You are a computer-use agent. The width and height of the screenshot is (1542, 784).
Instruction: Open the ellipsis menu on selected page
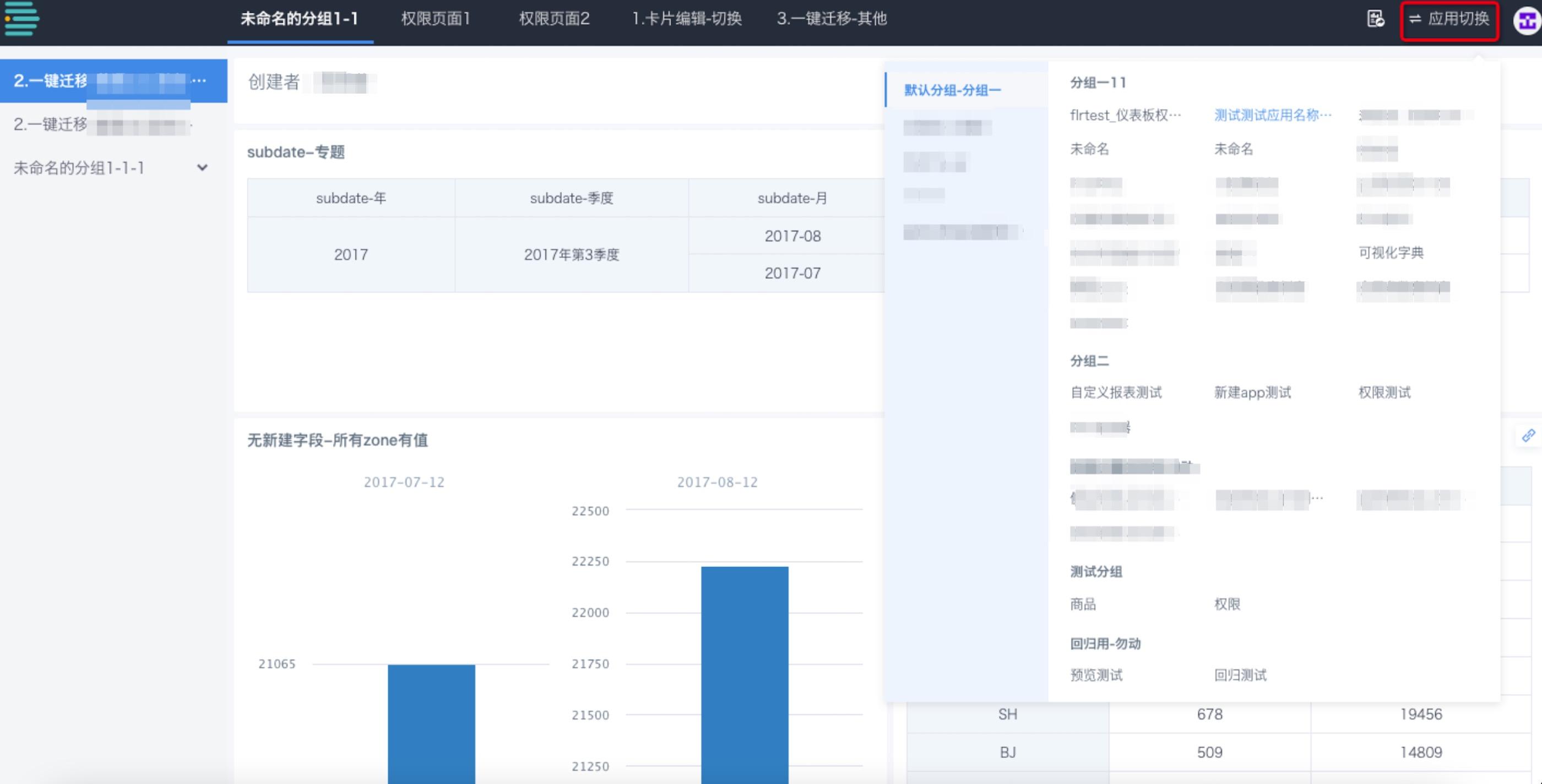[199, 80]
